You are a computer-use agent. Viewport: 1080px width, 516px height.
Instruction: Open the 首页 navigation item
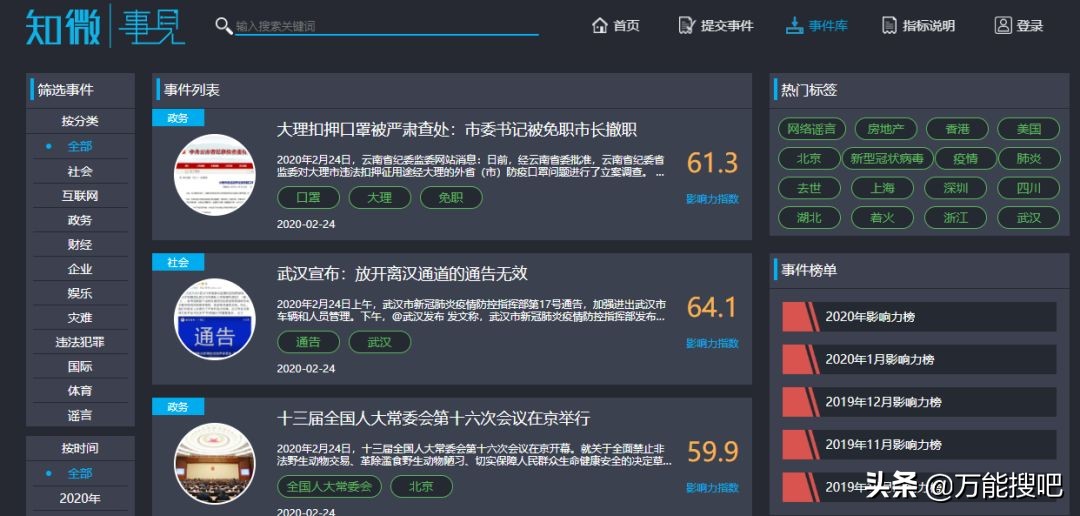616,25
